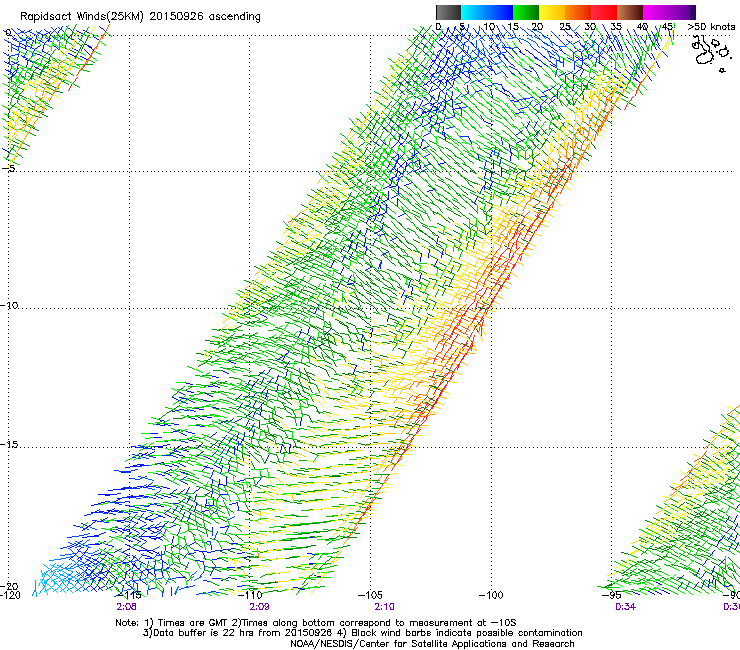Click the -110 longitude axis label

(x=250, y=595)
